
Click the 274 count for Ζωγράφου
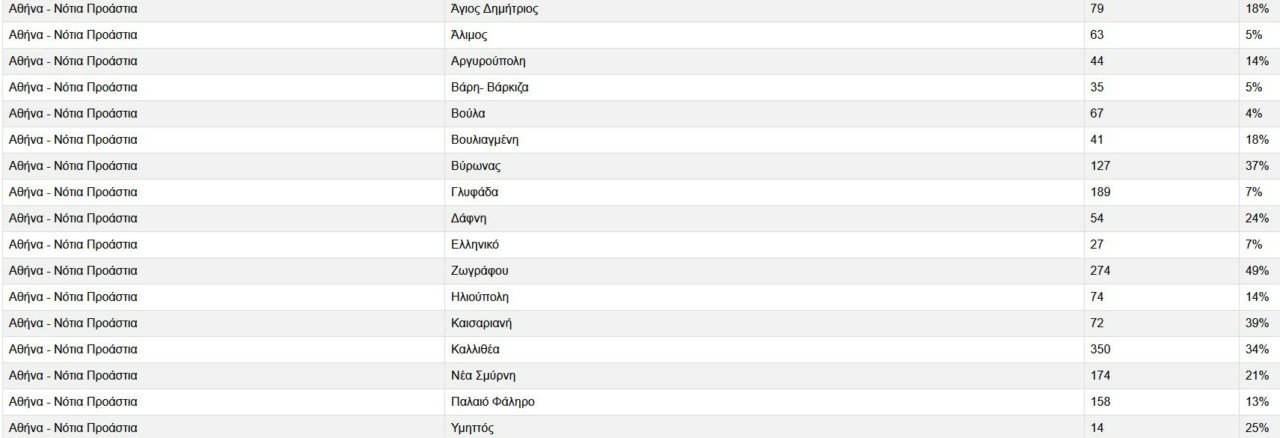1100,271
